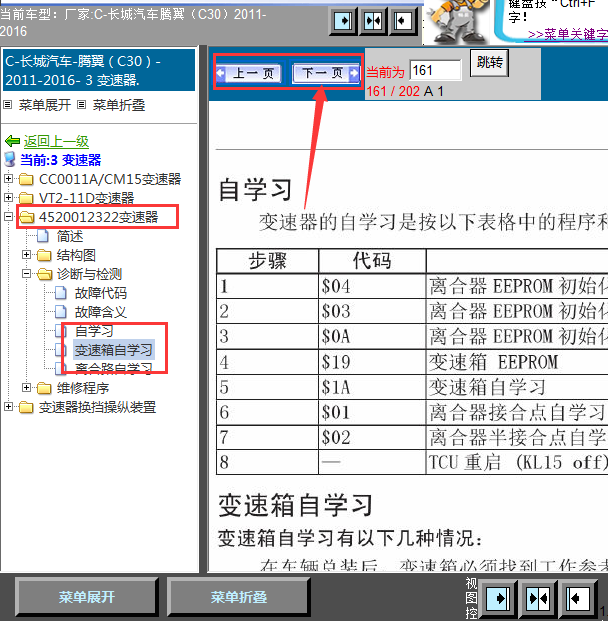The image size is (608, 621).
Task: Click folder icon of VT2-11D变速器
Action: click(27, 198)
